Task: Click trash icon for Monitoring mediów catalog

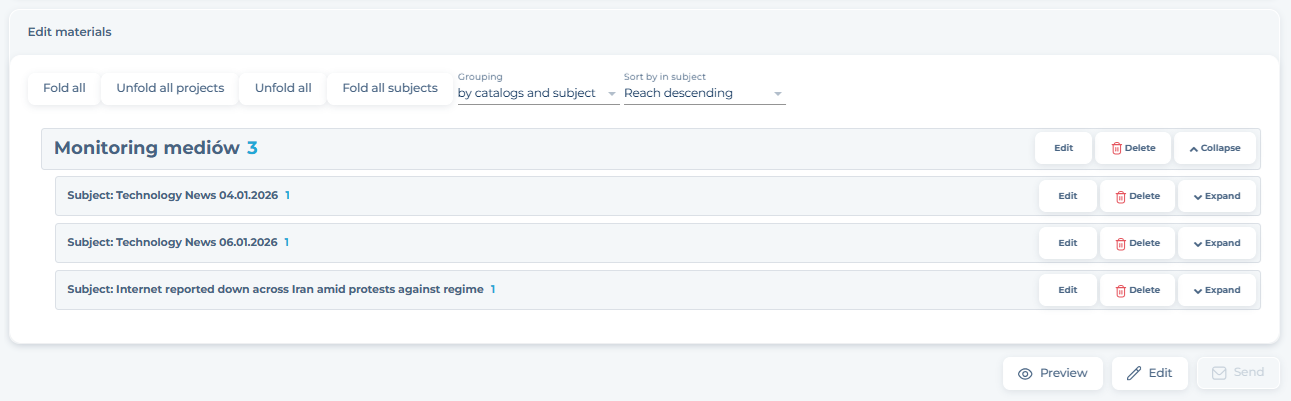Action: (x=1117, y=148)
